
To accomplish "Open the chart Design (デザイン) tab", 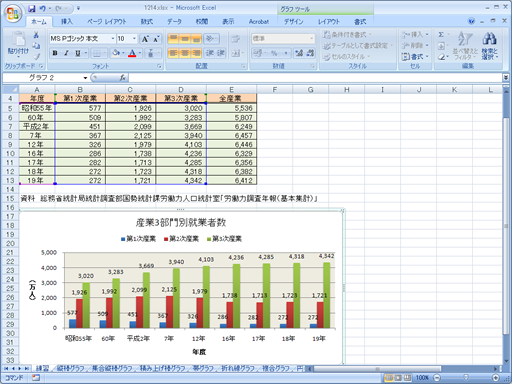I will pyautogui.click(x=293, y=22).
